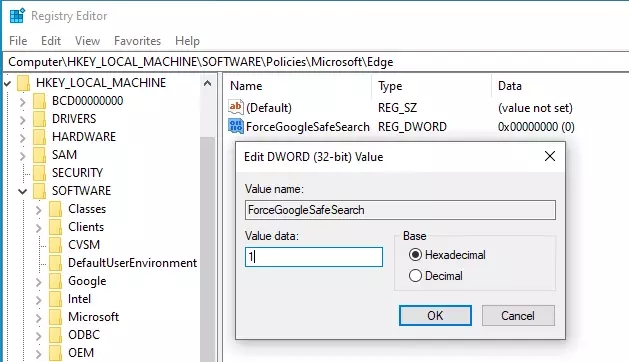The height and width of the screenshot is (362, 629).
Task: Select the Decimal base option
Action: [415, 276]
